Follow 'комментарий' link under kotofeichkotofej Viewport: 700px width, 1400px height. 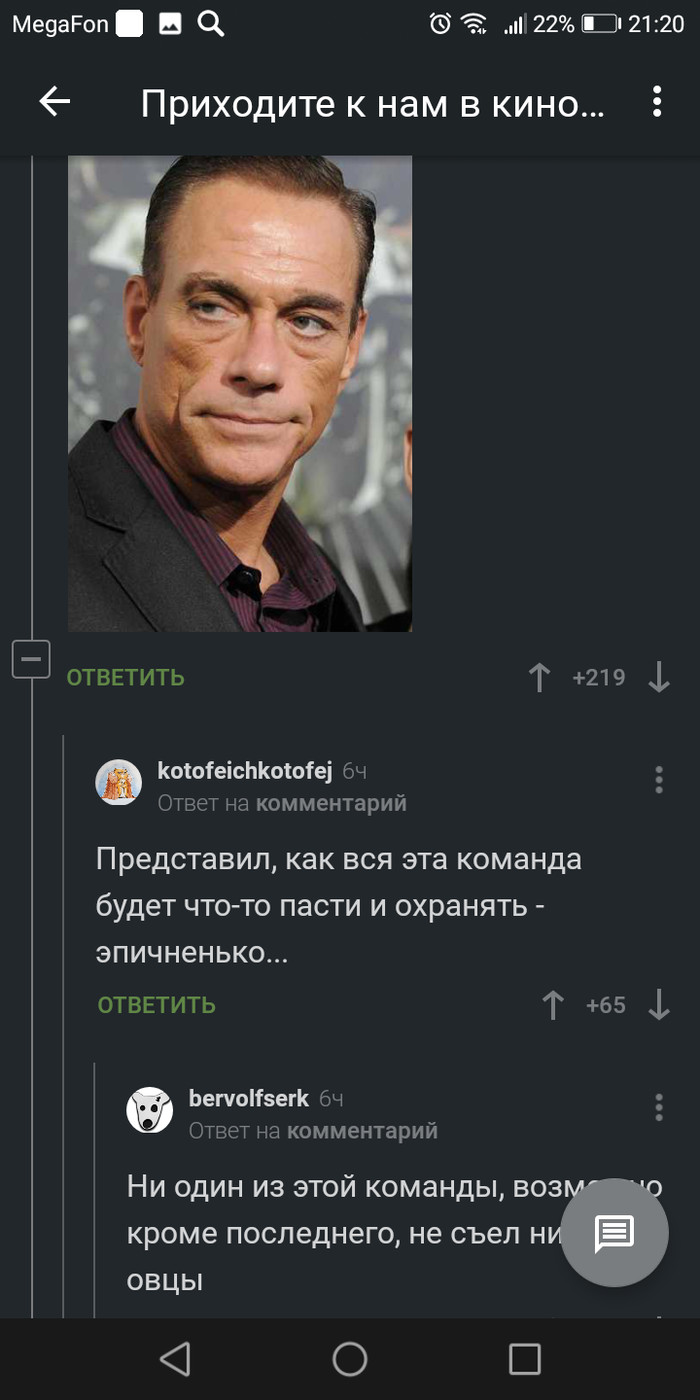(x=331, y=803)
